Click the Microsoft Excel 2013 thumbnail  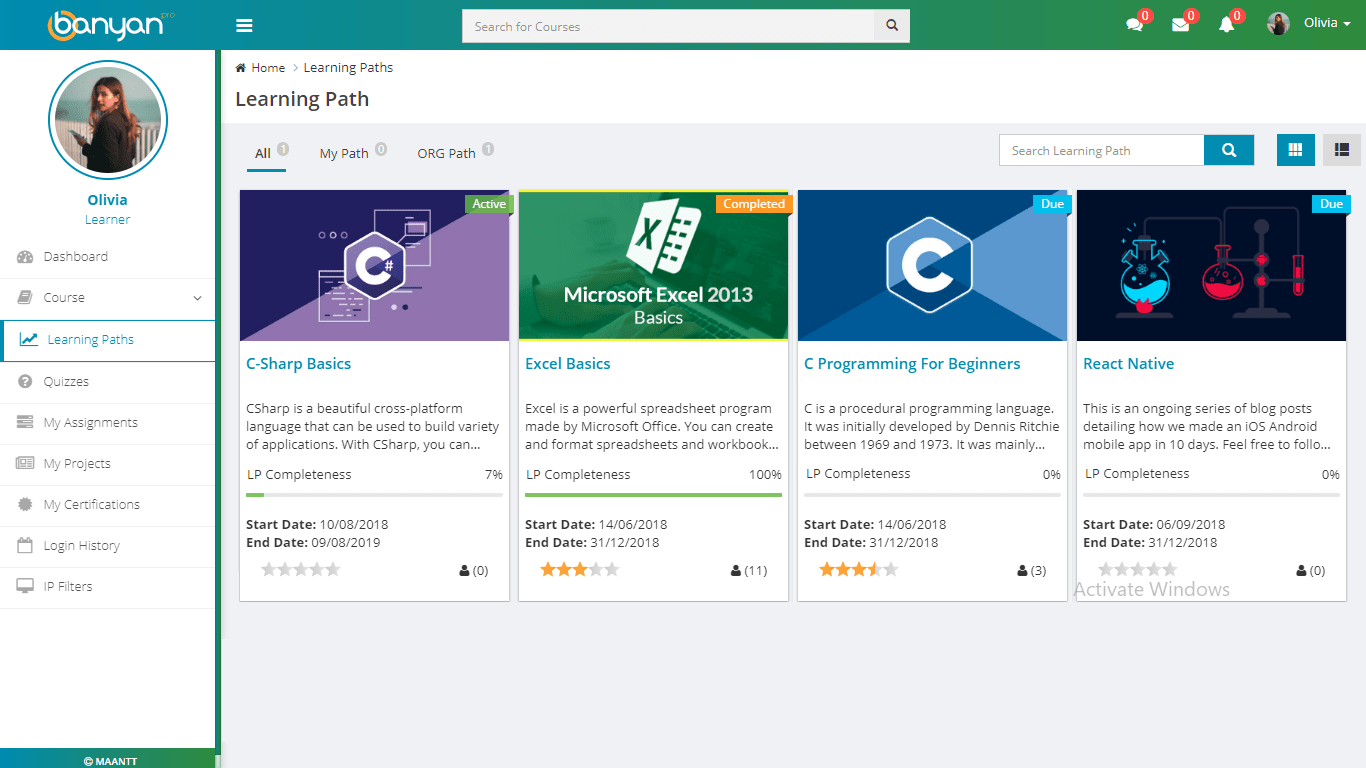(653, 265)
